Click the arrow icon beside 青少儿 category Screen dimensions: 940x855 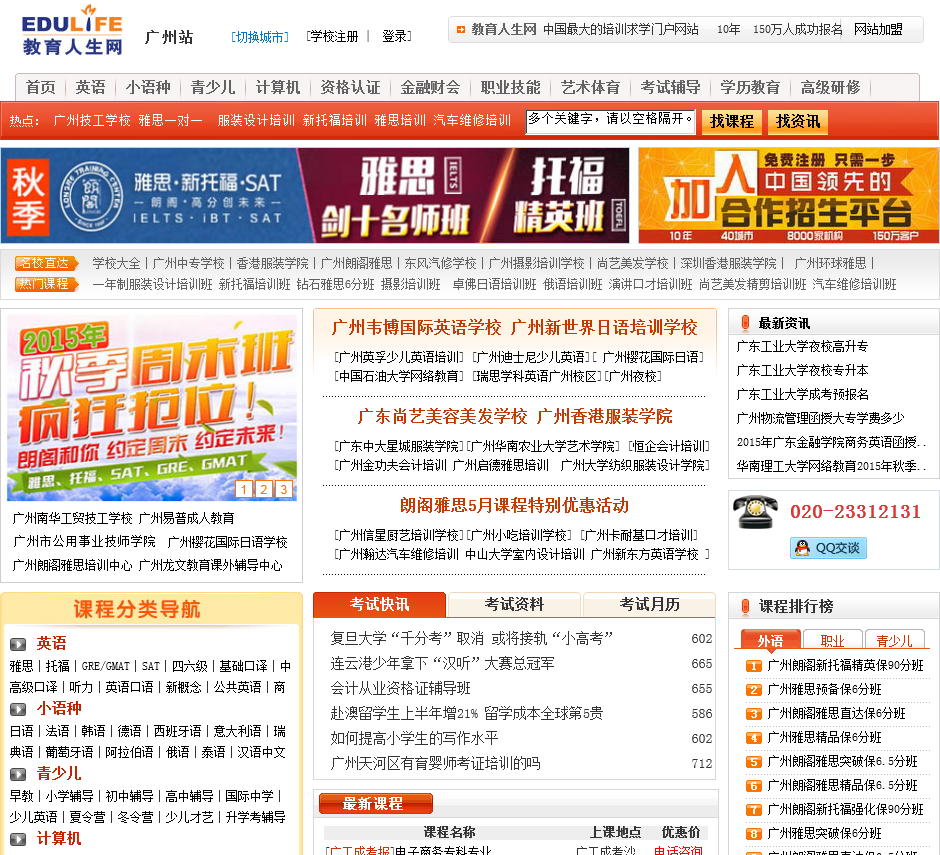pyautogui.click(x=18, y=774)
